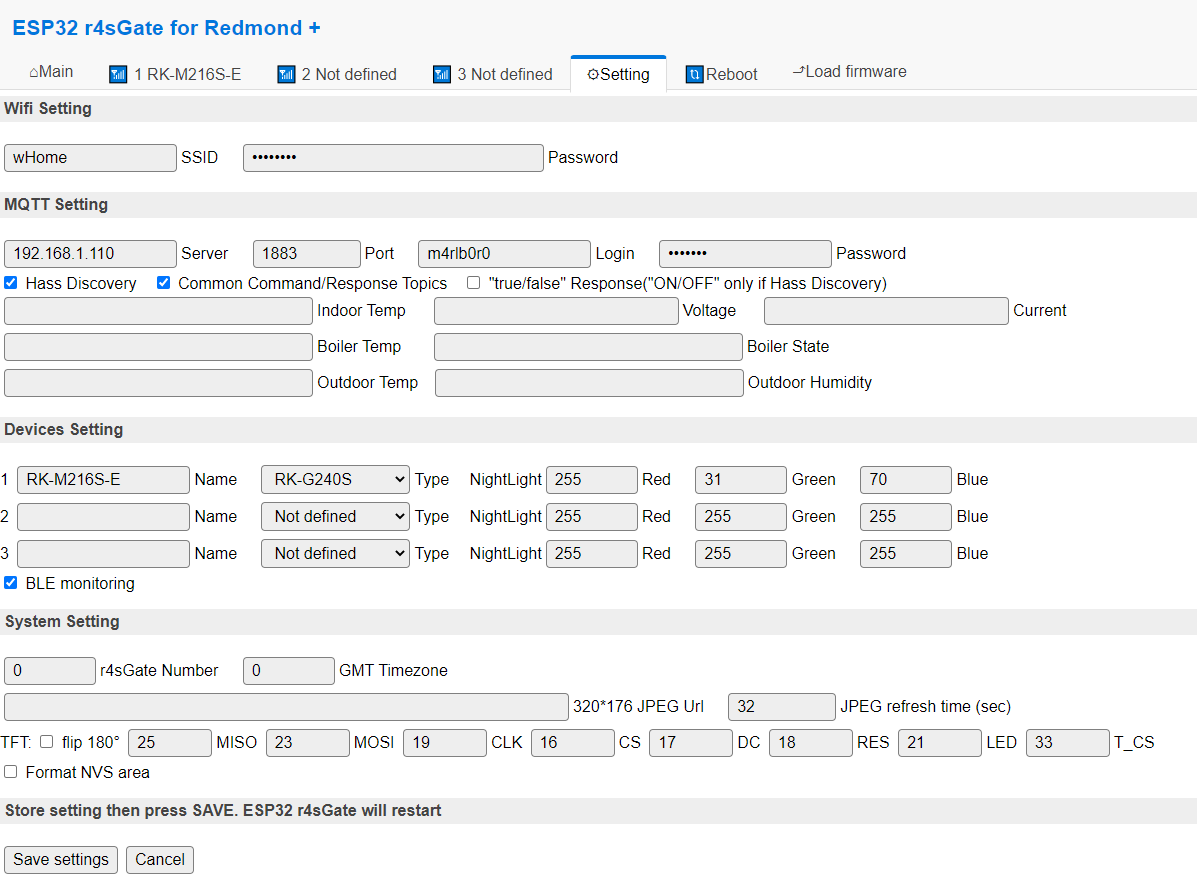Viewport: 1197px width, 888px height.
Task: Open the Type dropdown for device 3
Action: 335,554
